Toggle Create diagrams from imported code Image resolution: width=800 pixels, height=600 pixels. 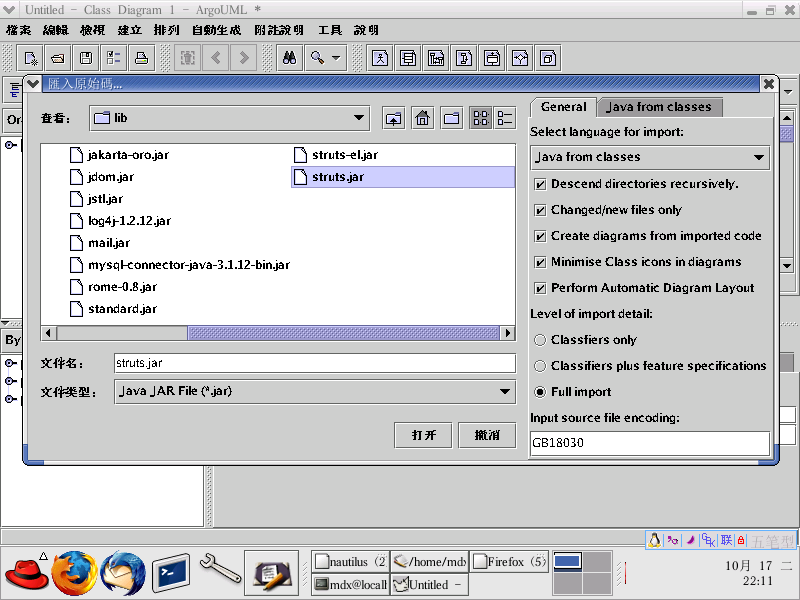[x=540, y=236]
